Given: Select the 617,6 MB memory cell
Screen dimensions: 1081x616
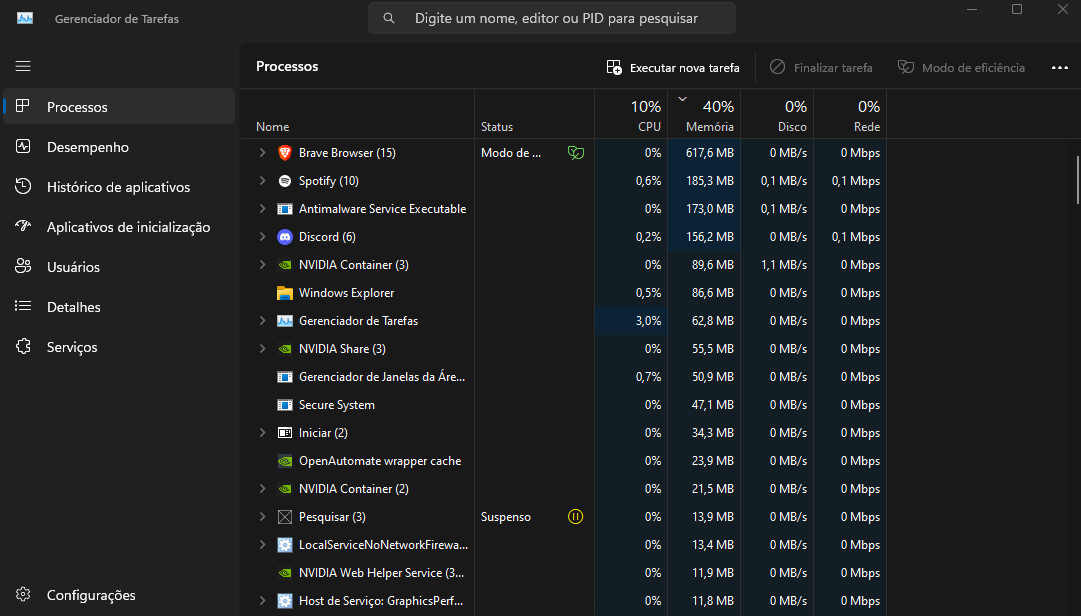Looking at the screenshot, I should 704,153.
